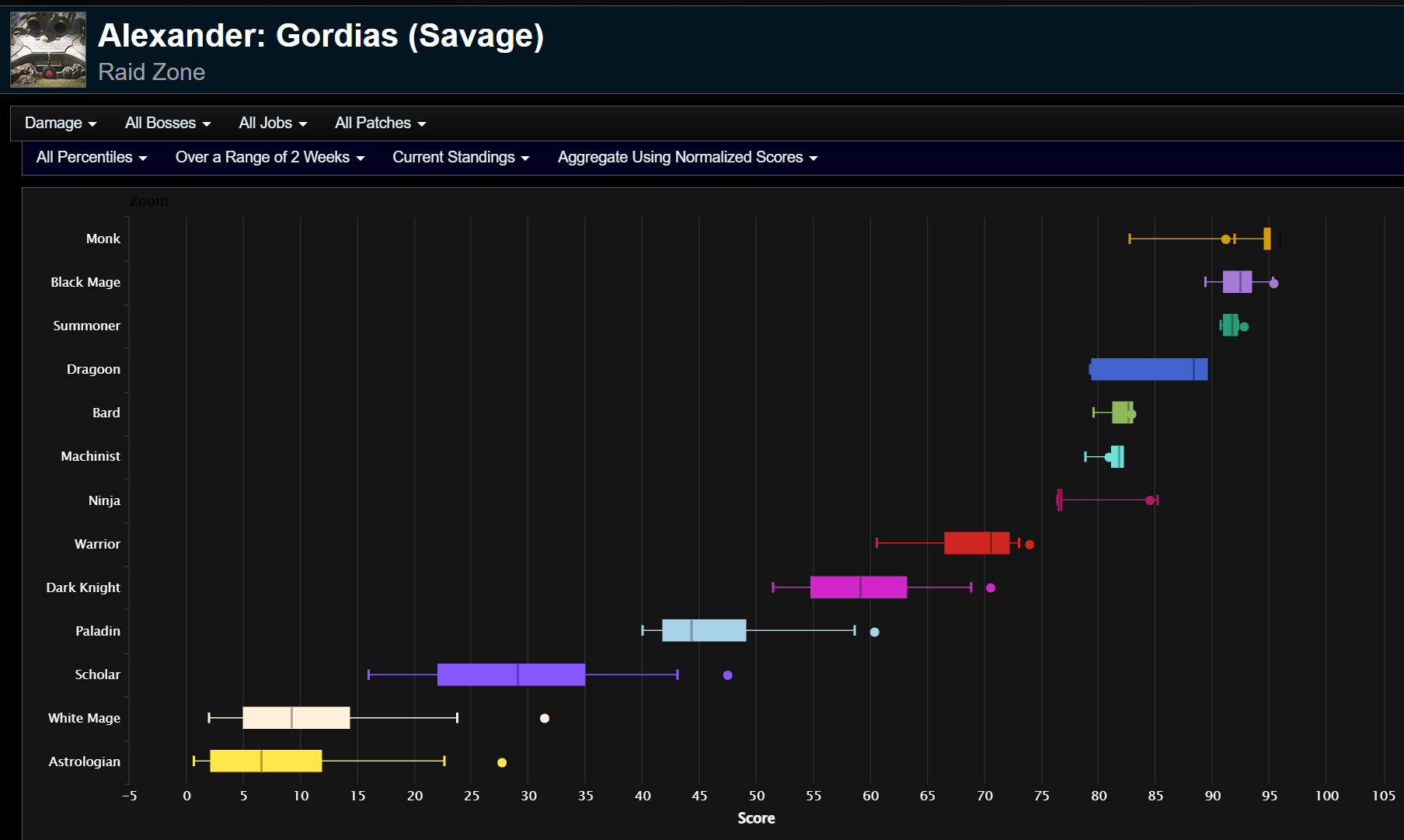Select the Astrologian job label
Image resolution: width=1404 pixels, height=840 pixels.
[x=85, y=762]
